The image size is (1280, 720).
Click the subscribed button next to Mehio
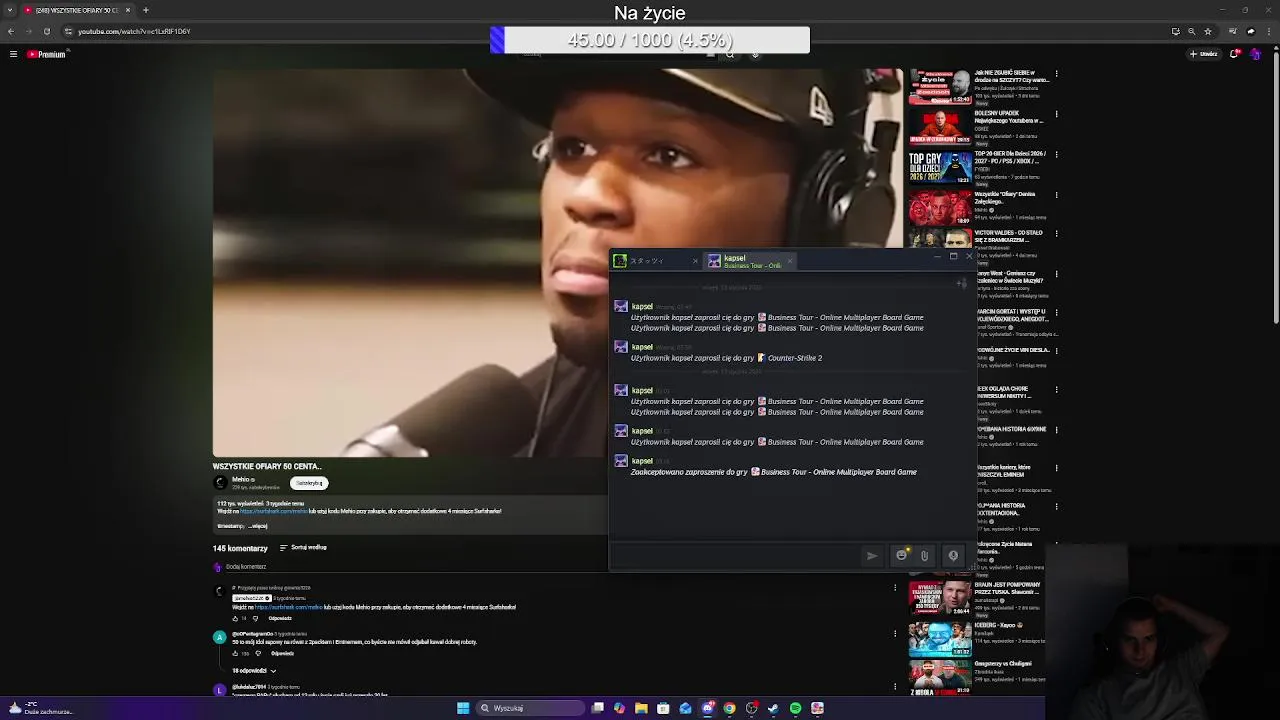309,483
